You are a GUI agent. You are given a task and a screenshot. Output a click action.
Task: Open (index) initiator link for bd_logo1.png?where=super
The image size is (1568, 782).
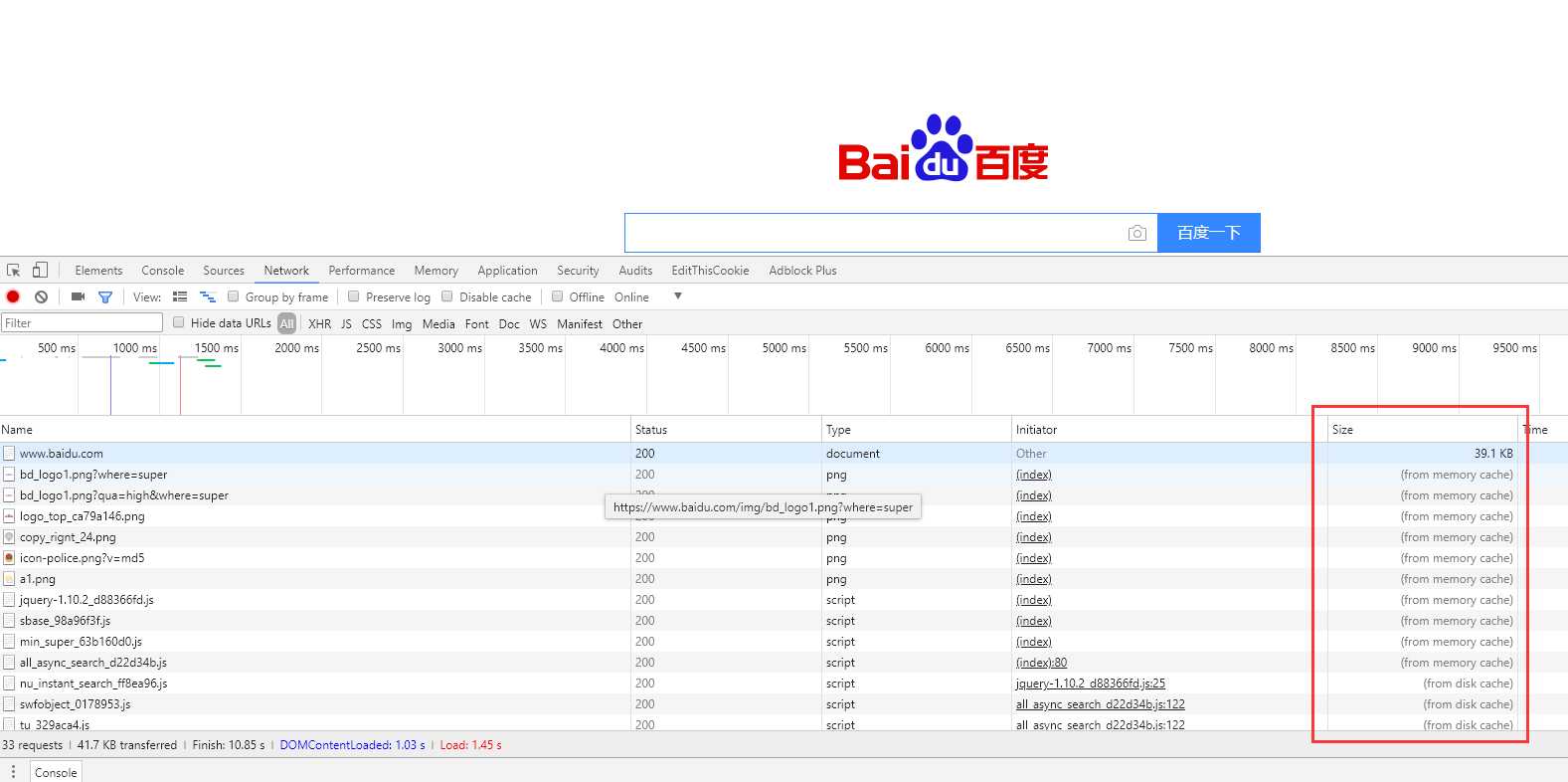[x=1034, y=475]
